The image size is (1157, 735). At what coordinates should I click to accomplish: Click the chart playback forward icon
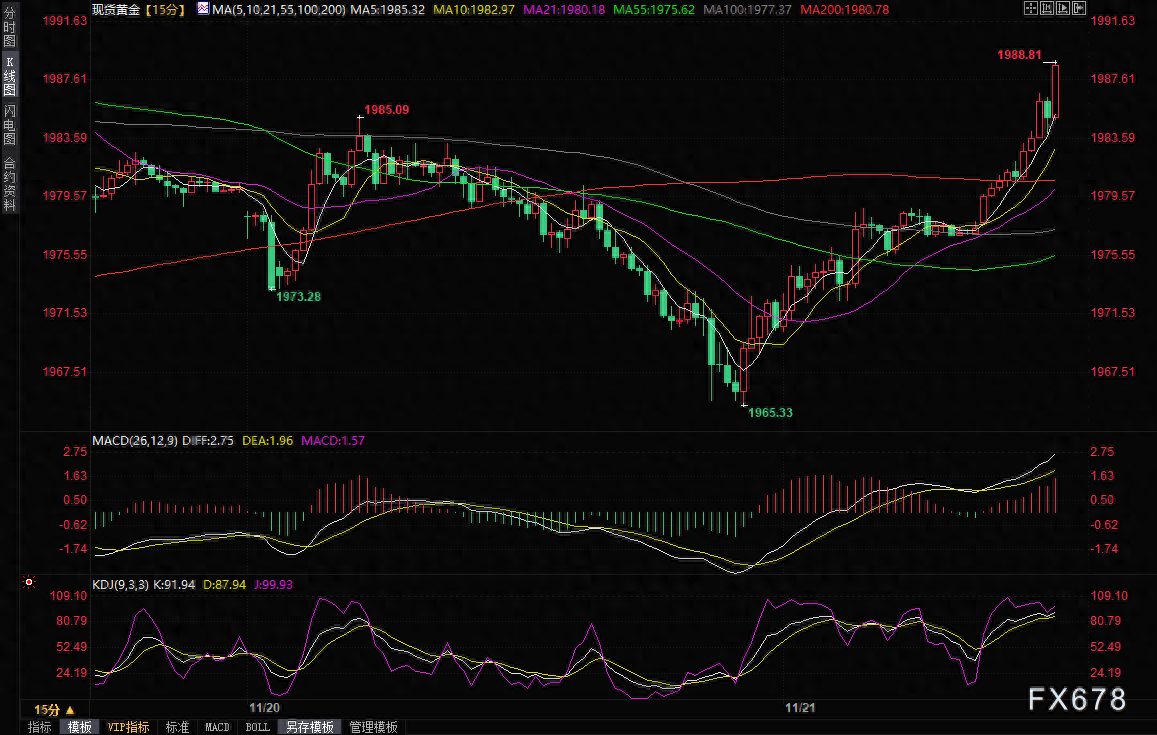coord(1063,8)
